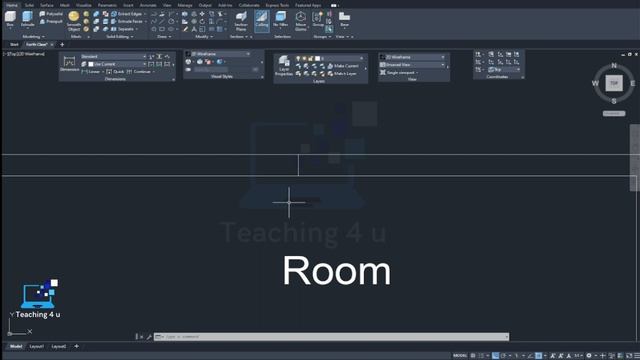Image resolution: width=640 pixels, height=360 pixels.
Task: Add a new drawing tab with plus
Action: [62, 44]
